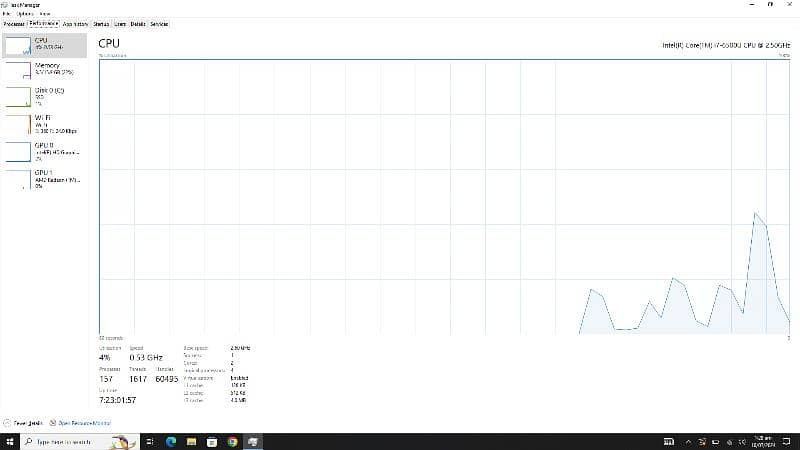
Task: Go to the Details tab
Action: tap(138, 23)
